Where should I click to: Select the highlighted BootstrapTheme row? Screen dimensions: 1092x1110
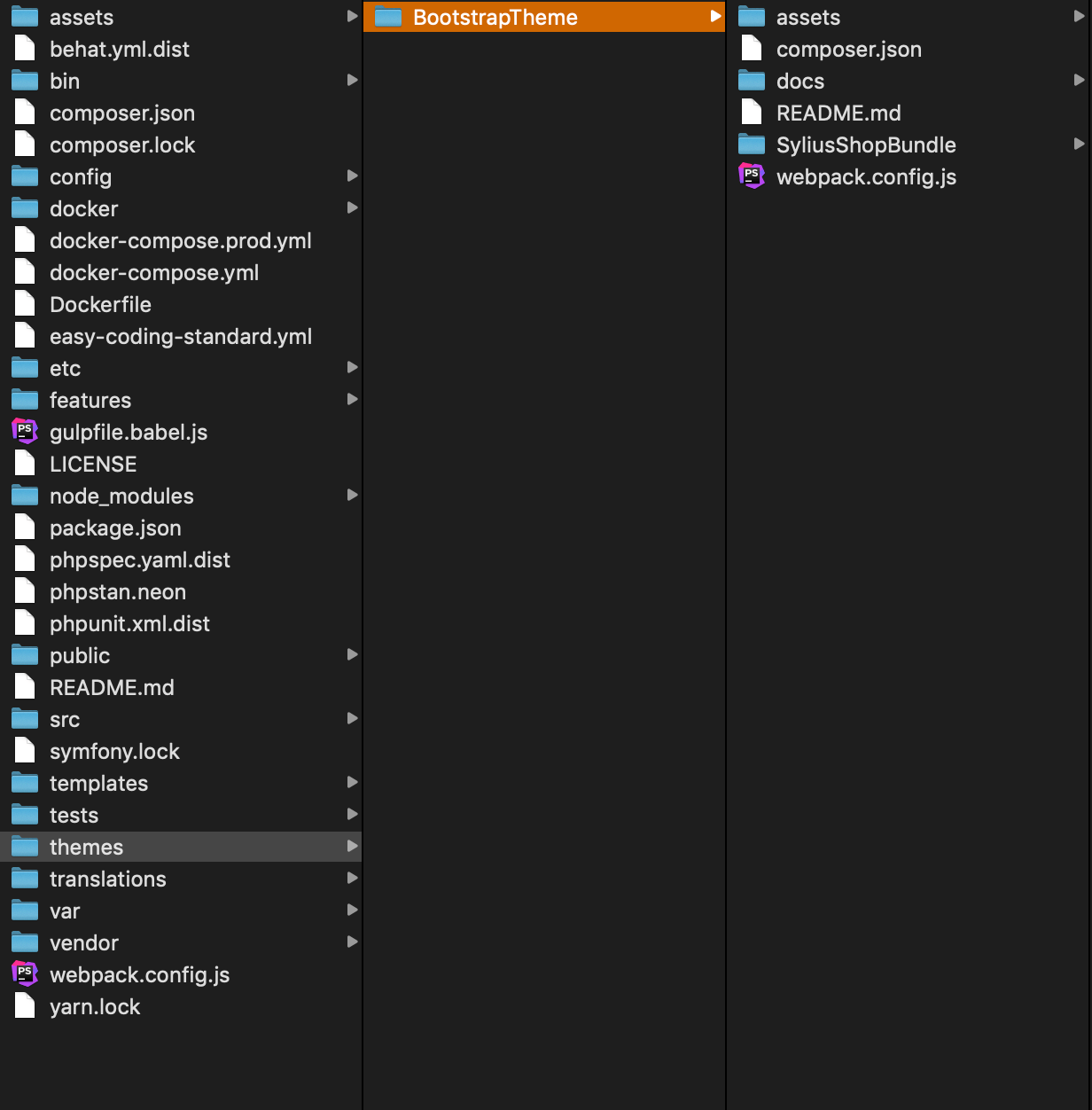tap(496, 16)
